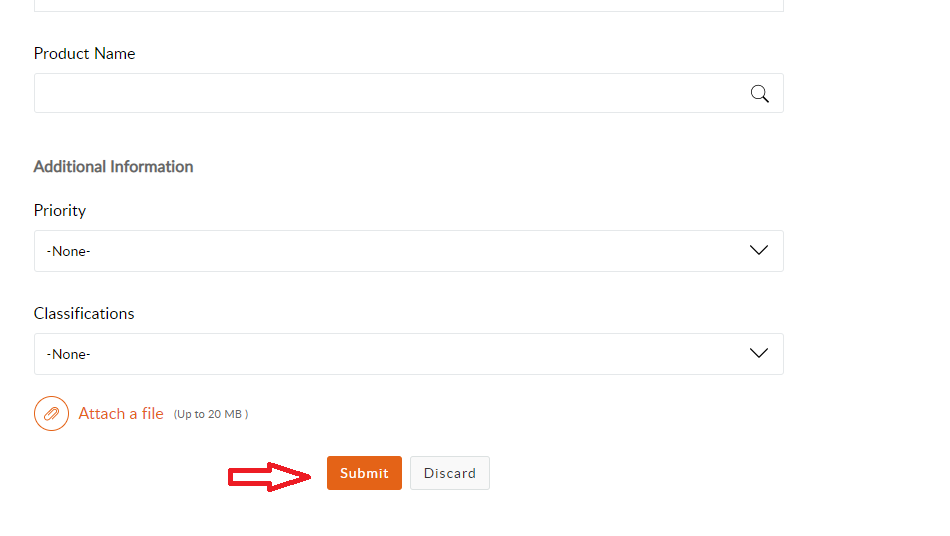Click the 'Additional Information' section heading
Image resolution: width=950 pixels, height=536 pixels.
(x=113, y=167)
